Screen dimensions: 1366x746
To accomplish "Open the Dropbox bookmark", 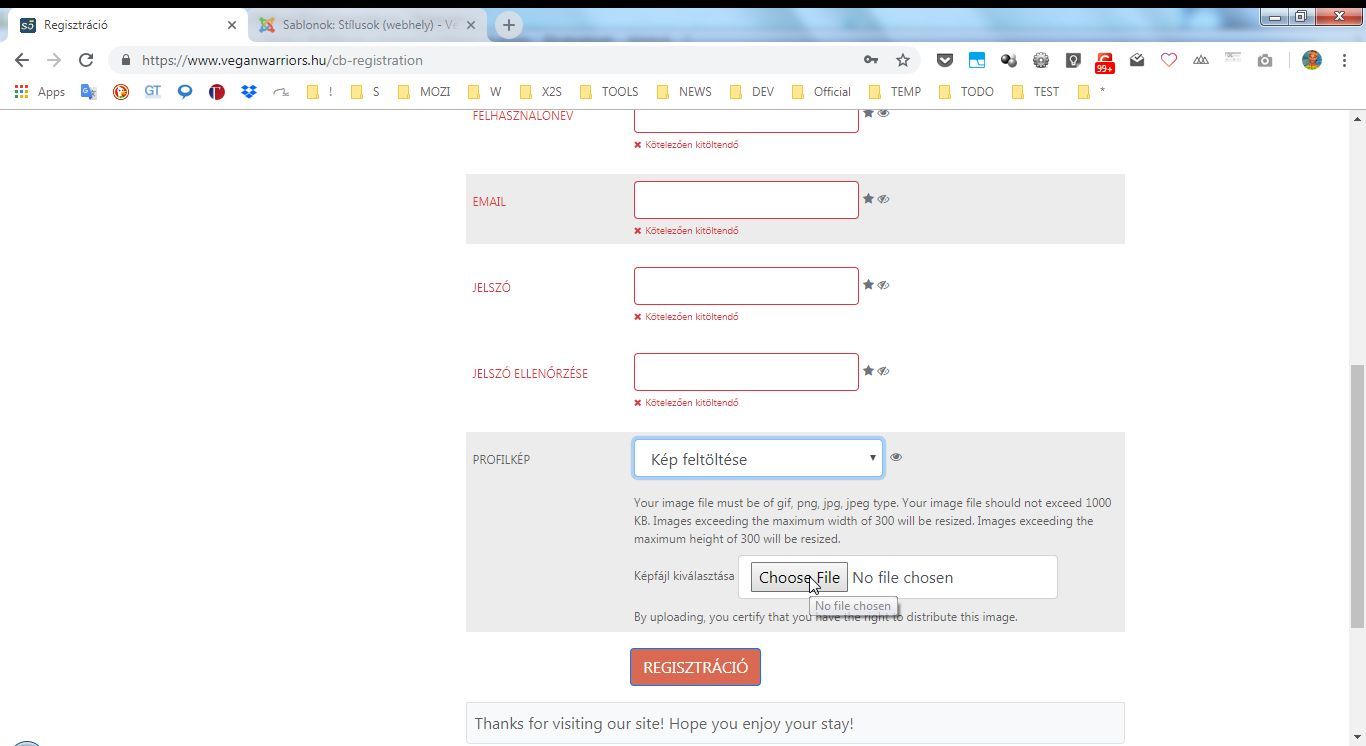I will click(248, 92).
